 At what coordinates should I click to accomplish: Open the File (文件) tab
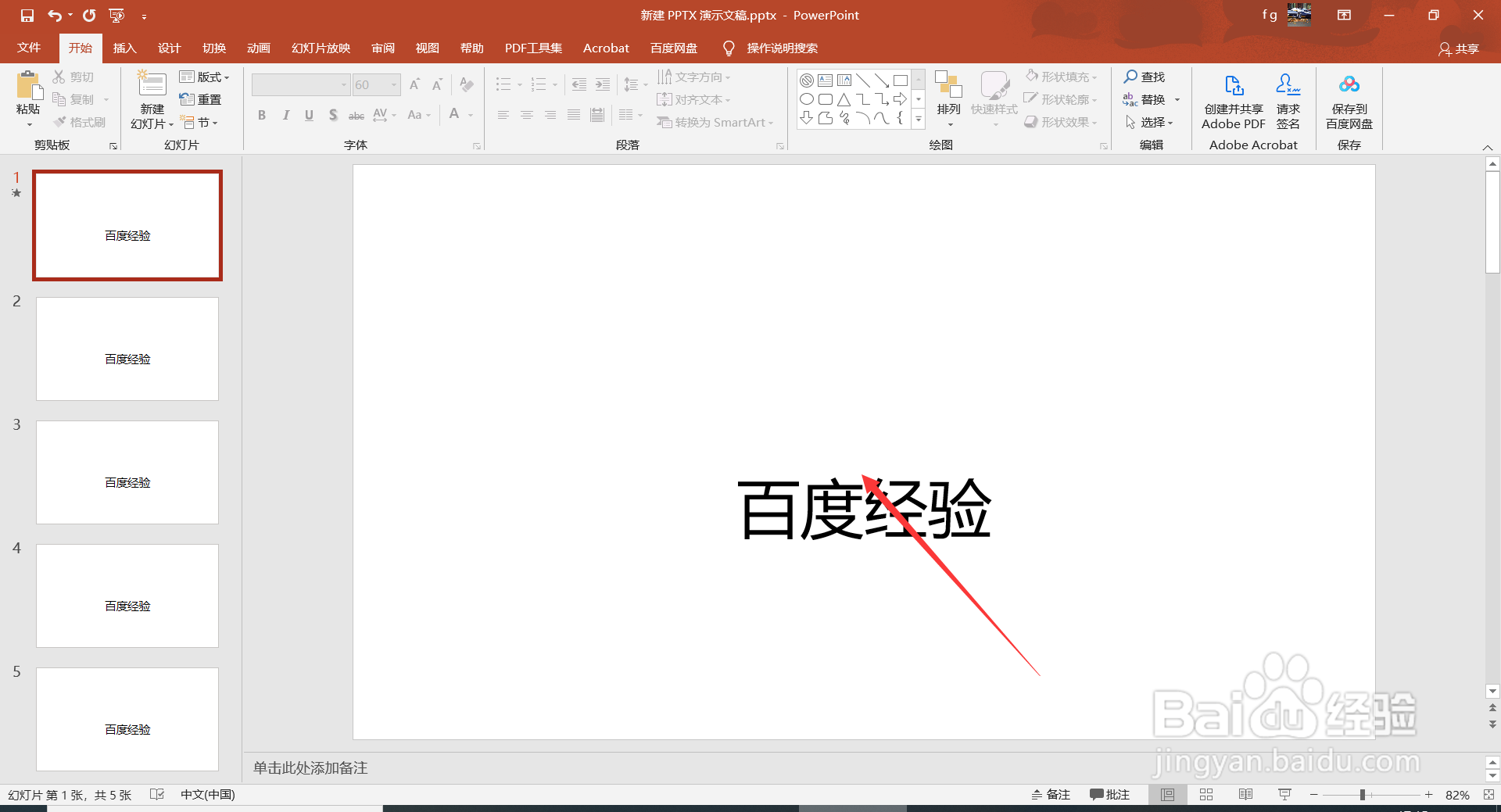[29, 48]
